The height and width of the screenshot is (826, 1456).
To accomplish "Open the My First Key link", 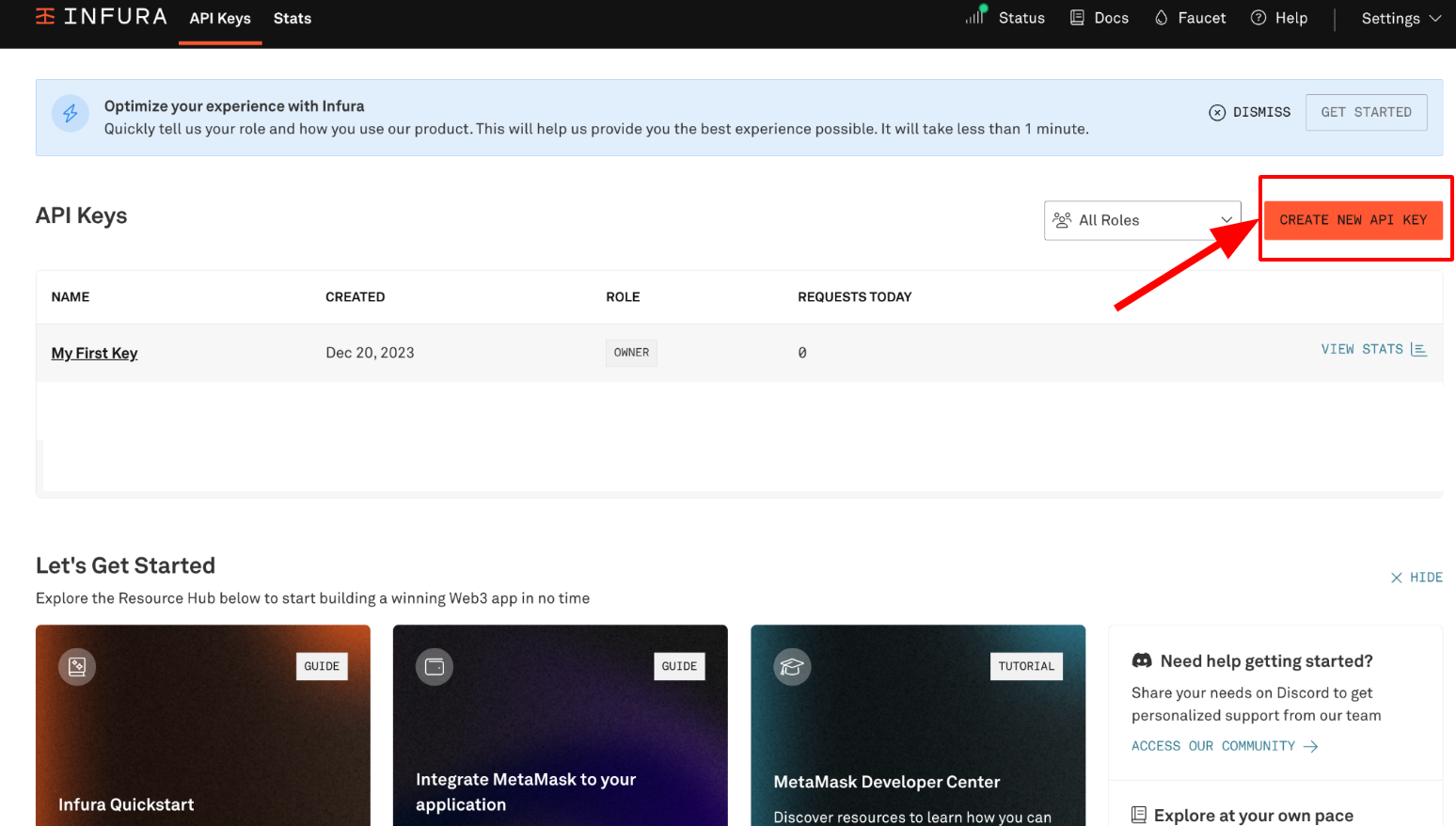I will point(94,353).
